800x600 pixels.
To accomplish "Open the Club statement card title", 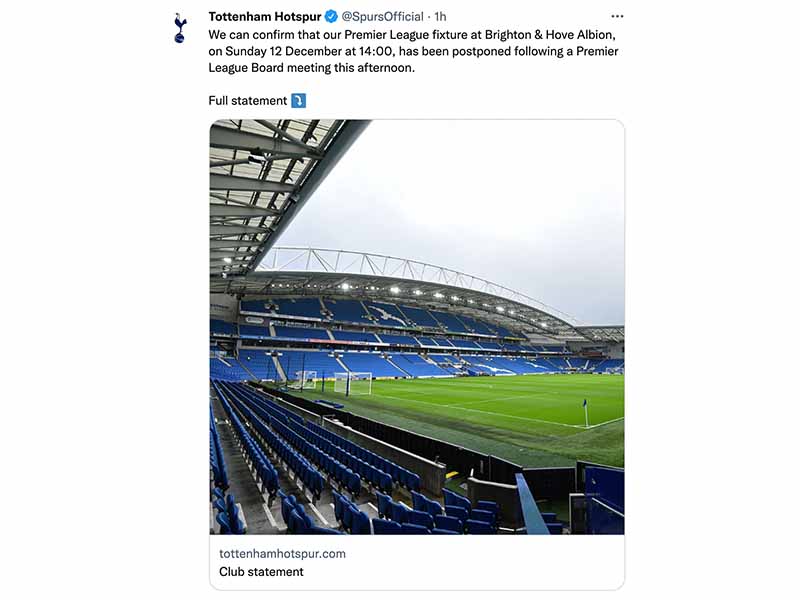I will (261, 571).
